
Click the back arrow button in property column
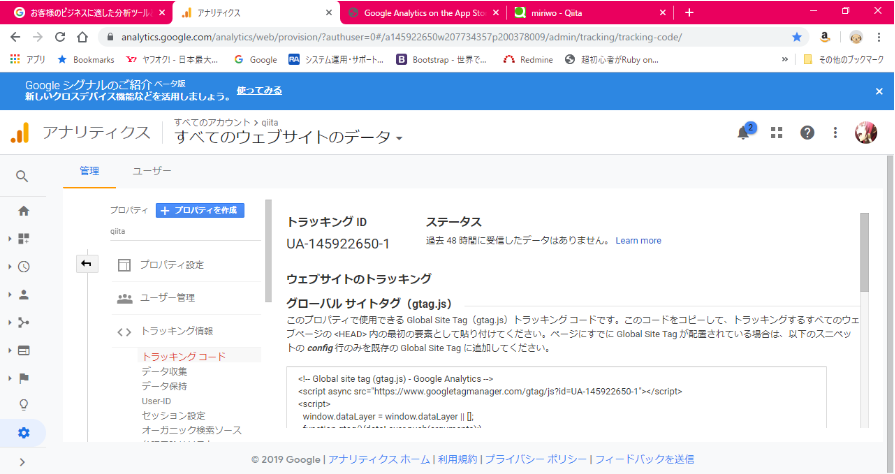[x=86, y=263]
